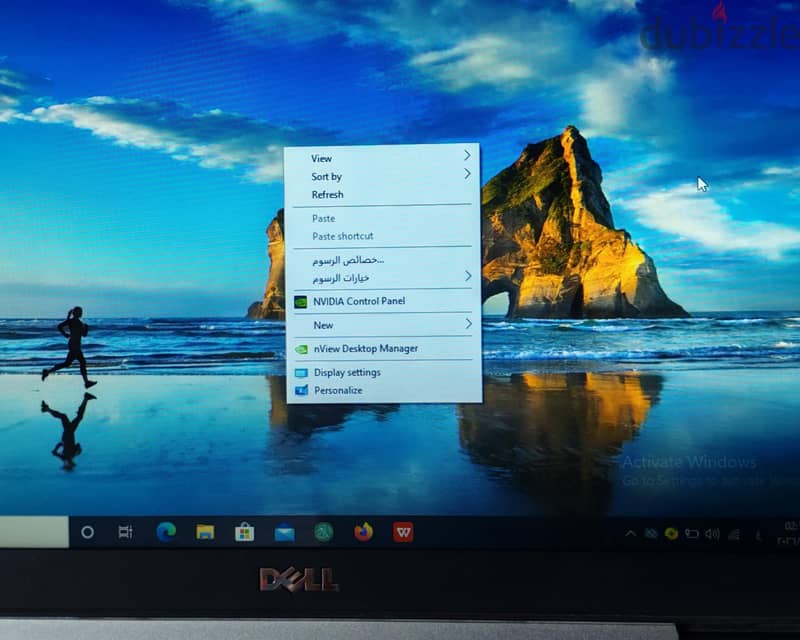Image resolution: width=800 pixels, height=640 pixels.
Task: Open the green round app on taskbar
Action: click(x=323, y=532)
